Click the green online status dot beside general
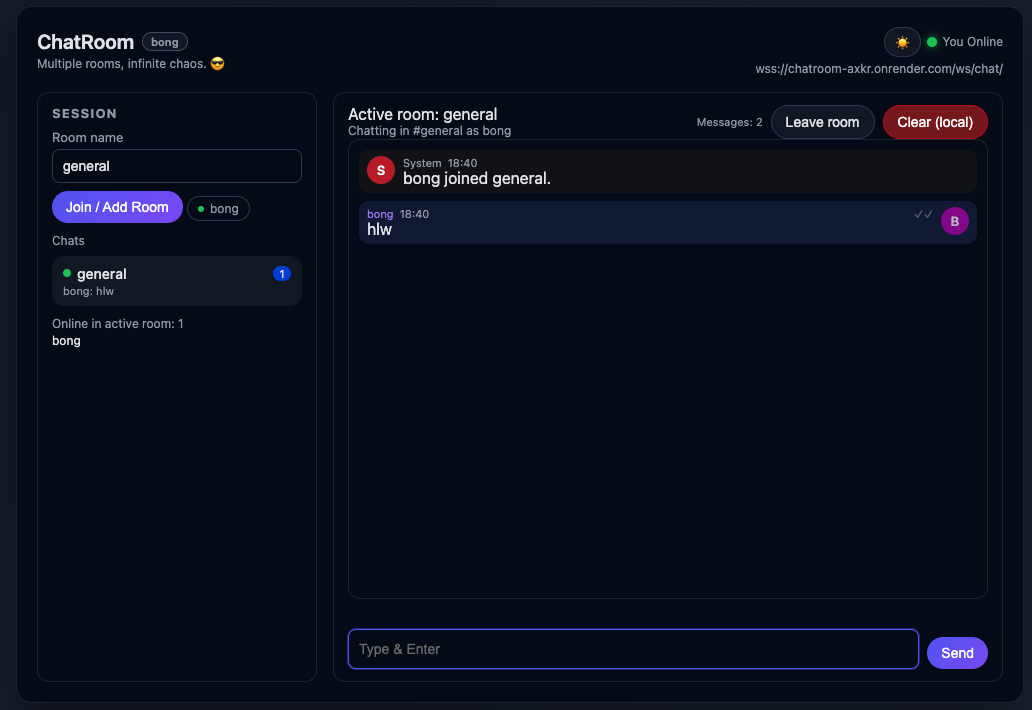 click(68, 273)
